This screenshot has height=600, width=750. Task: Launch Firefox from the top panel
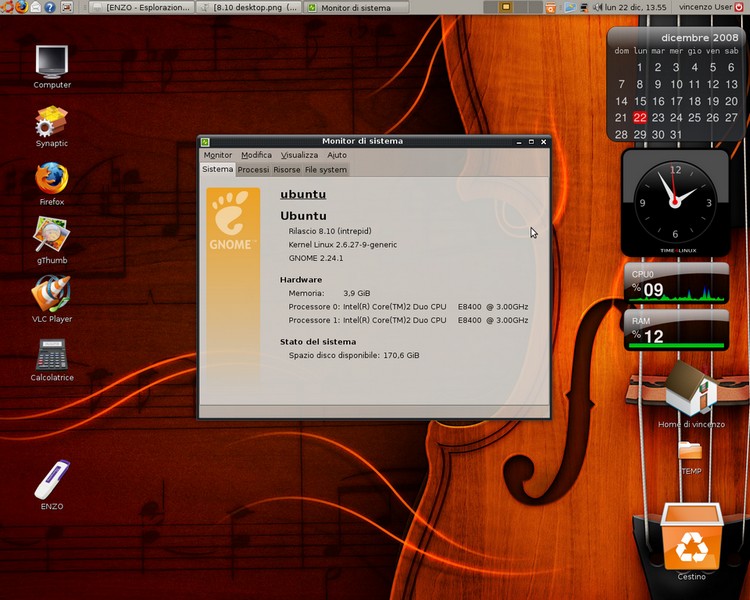pos(21,7)
